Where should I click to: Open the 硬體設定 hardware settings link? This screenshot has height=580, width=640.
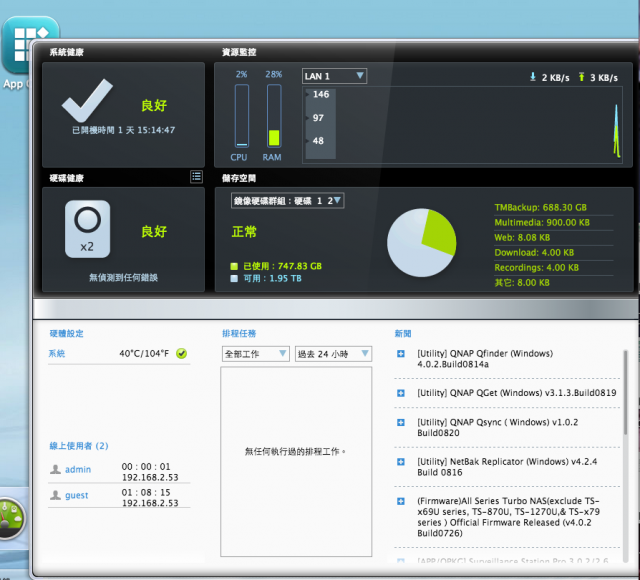tap(66, 333)
